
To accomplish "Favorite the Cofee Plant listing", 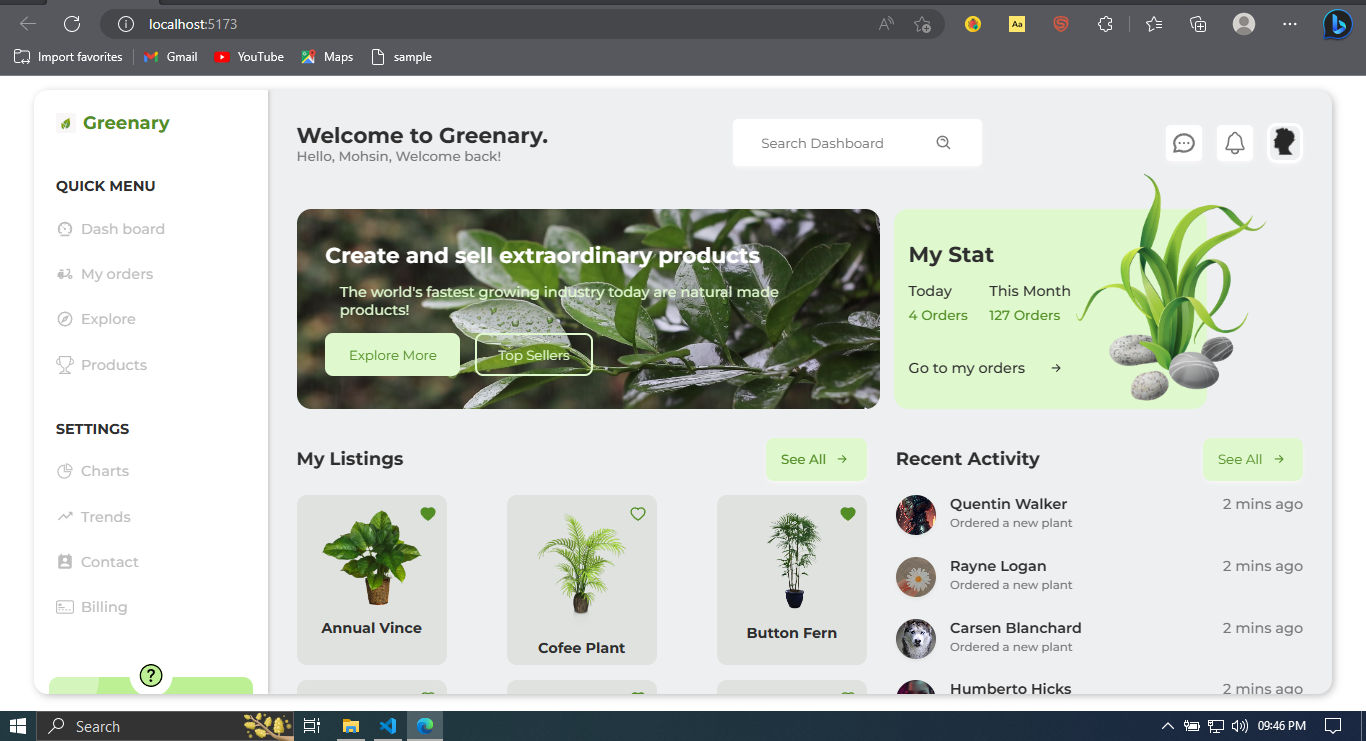I will click(638, 514).
